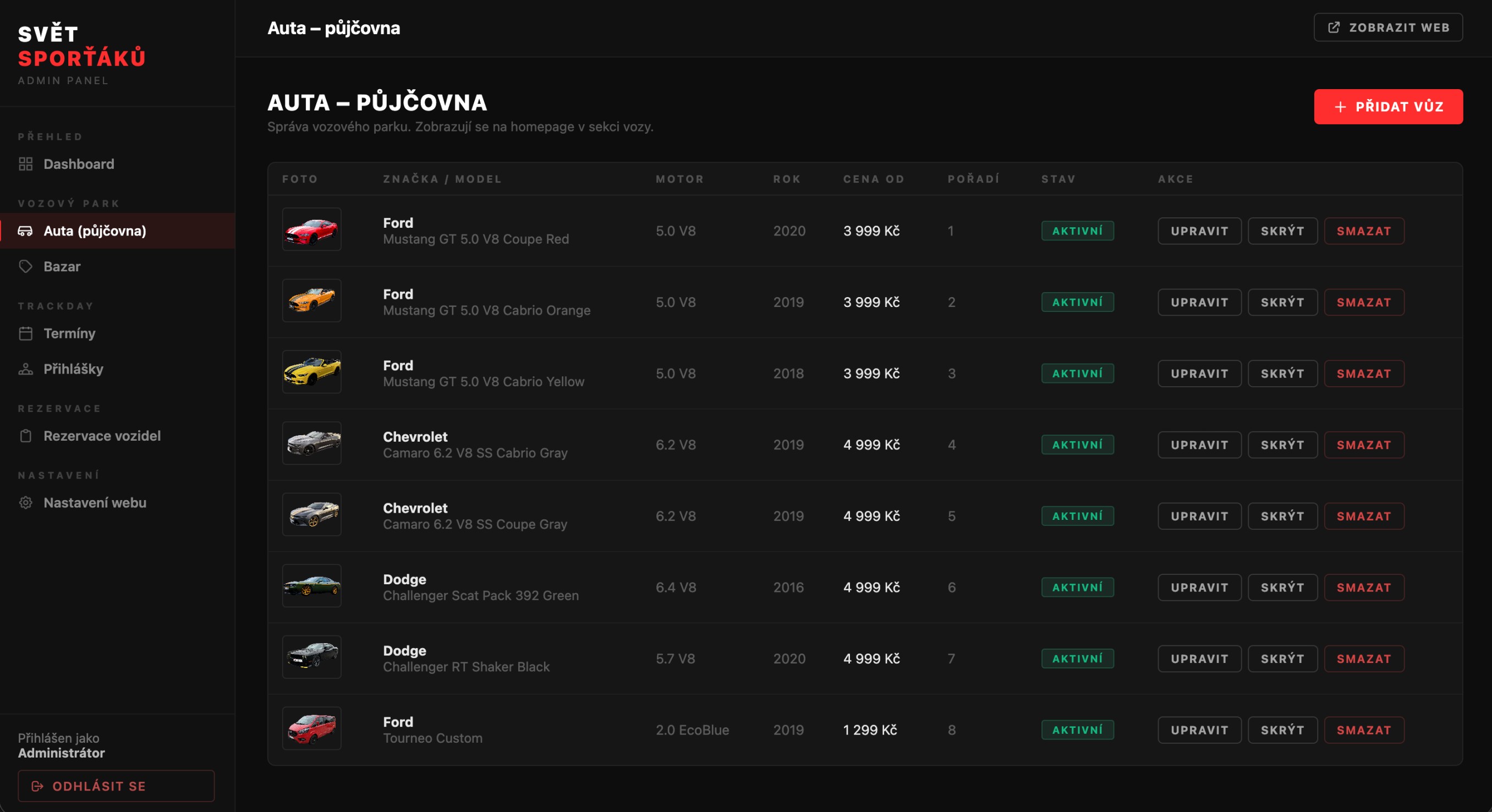Click the clipboard icon beside Rezervace vozidel

(x=25, y=436)
